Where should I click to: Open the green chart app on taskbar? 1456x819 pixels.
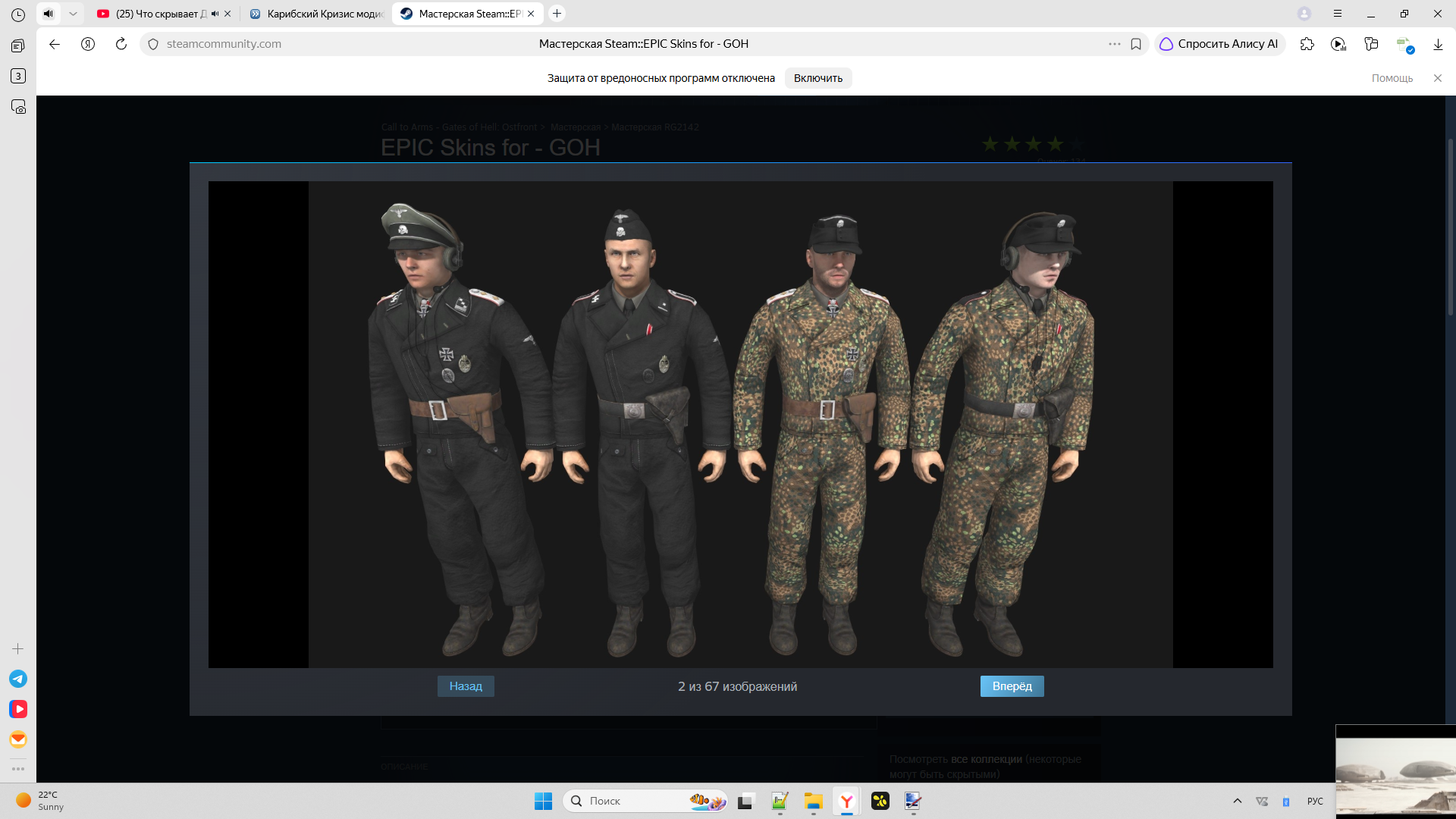tap(780, 801)
